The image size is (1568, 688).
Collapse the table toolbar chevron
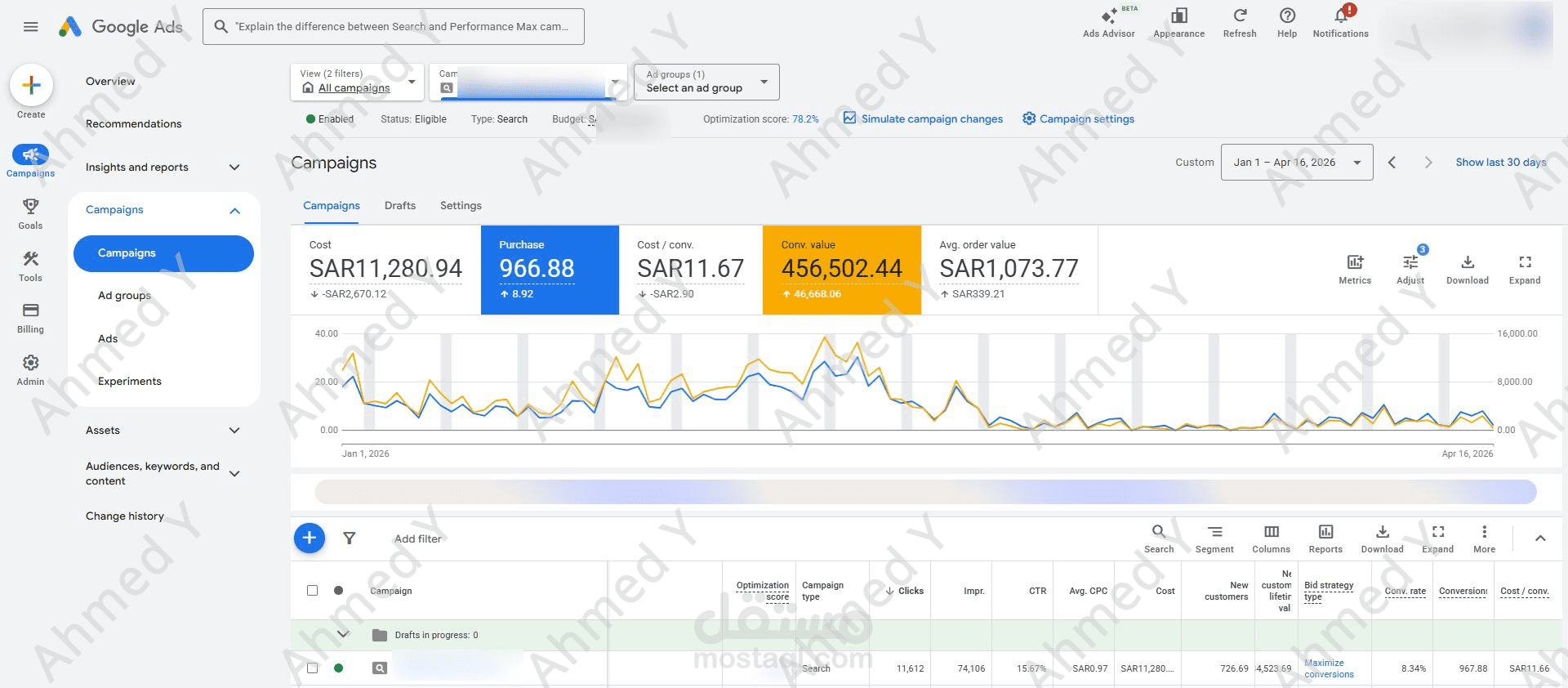pos(1540,538)
